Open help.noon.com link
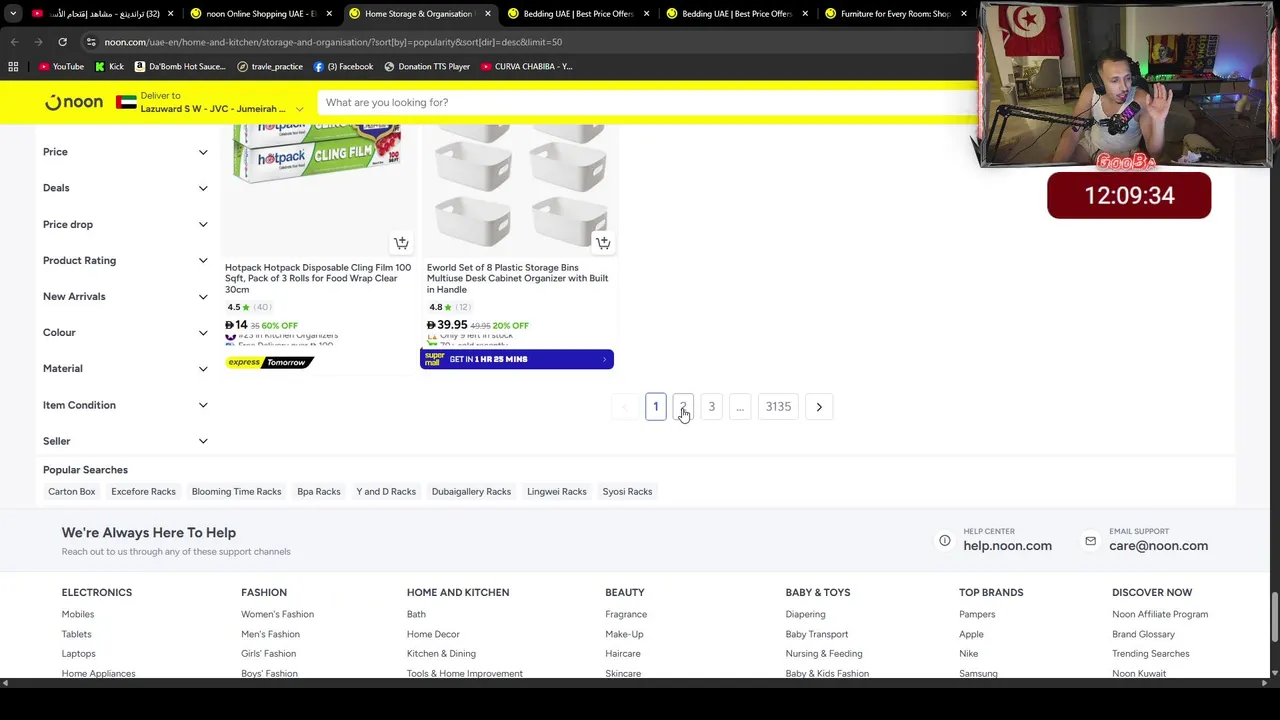The width and height of the screenshot is (1280, 720). click(1007, 546)
